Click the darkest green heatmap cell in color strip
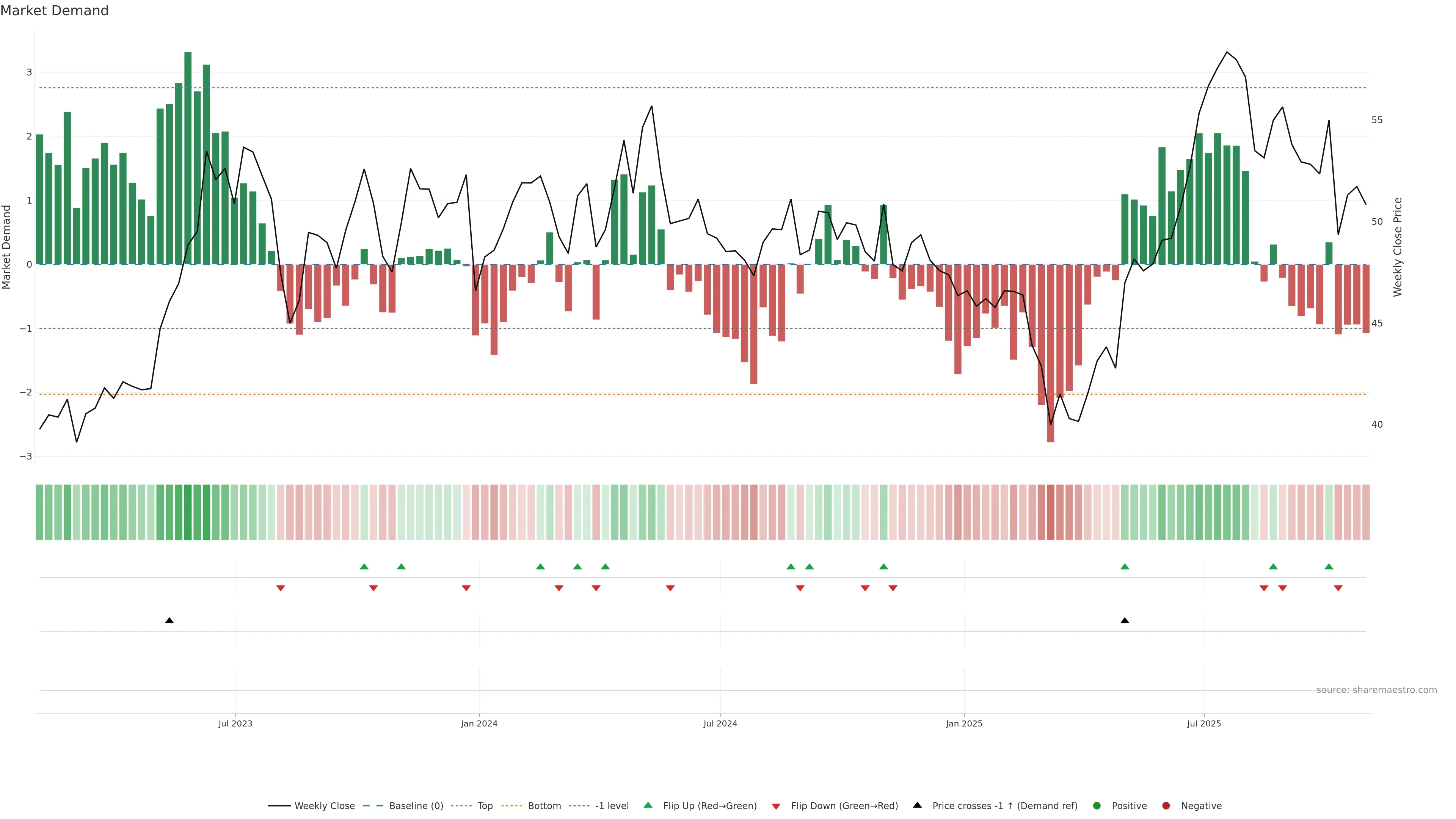1456x819 pixels. tap(188, 512)
